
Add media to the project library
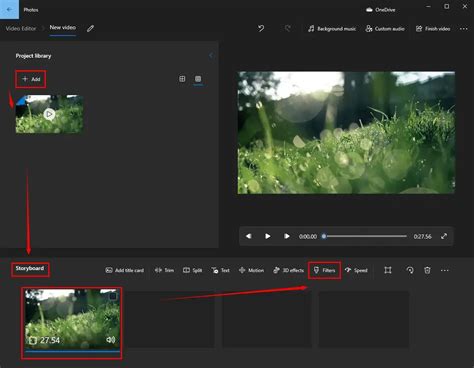pyautogui.click(x=31, y=79)
